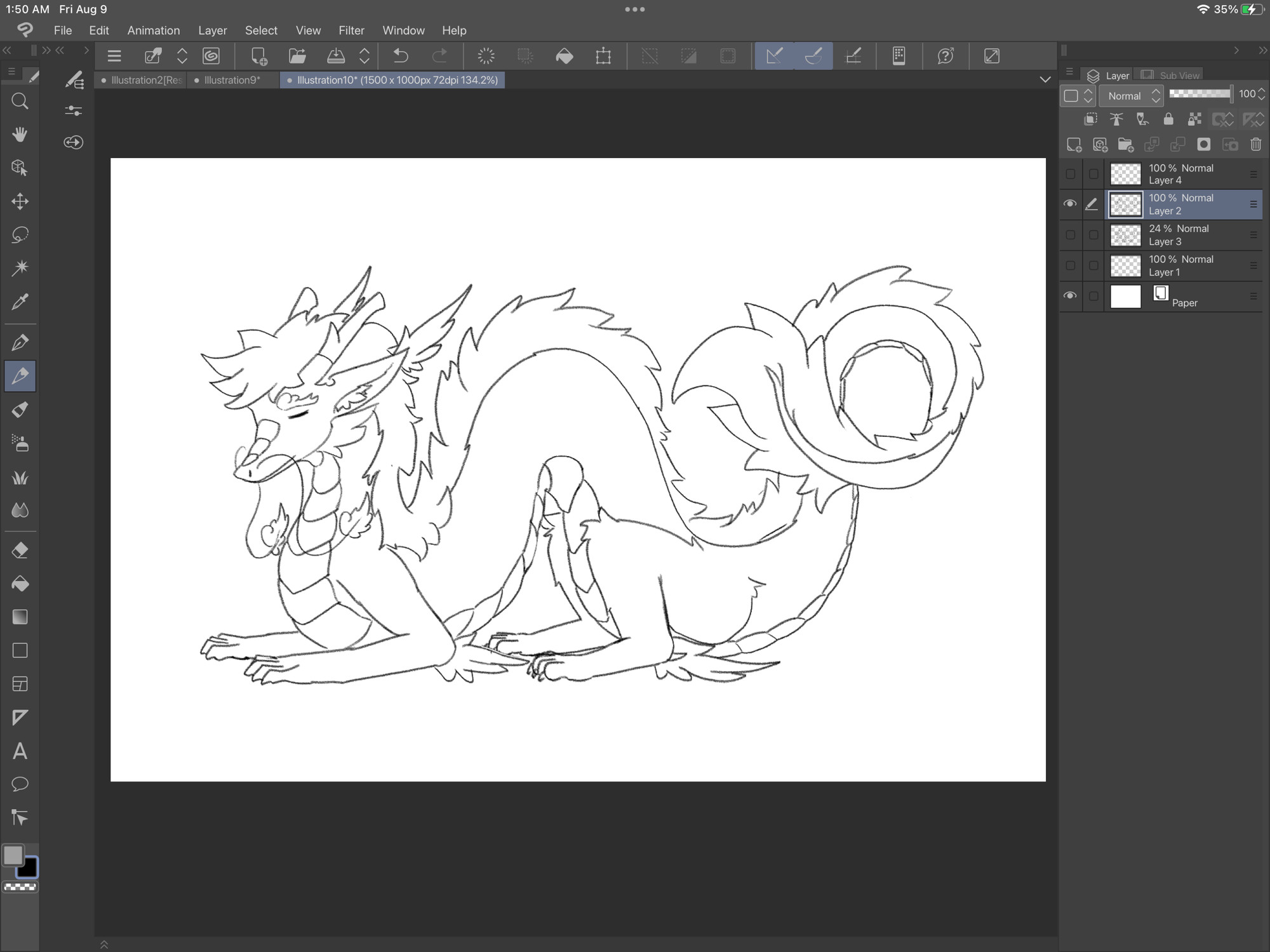The width and height of the screenshot is (1270, 952).
Task: Toggle visibility of Layer 4
Action: (x=1071, y=174)
